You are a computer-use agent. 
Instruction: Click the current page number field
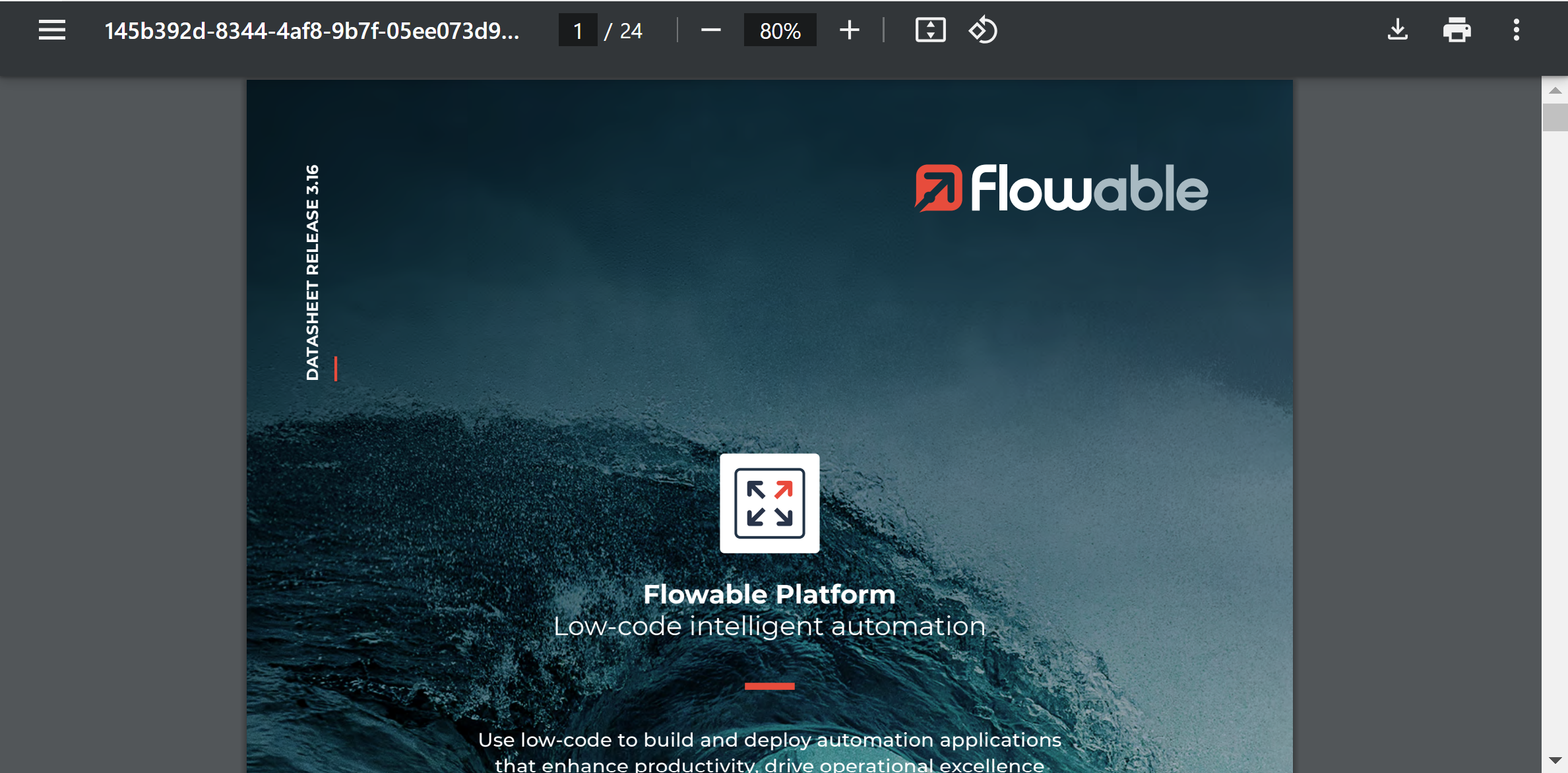click(578, 30)
